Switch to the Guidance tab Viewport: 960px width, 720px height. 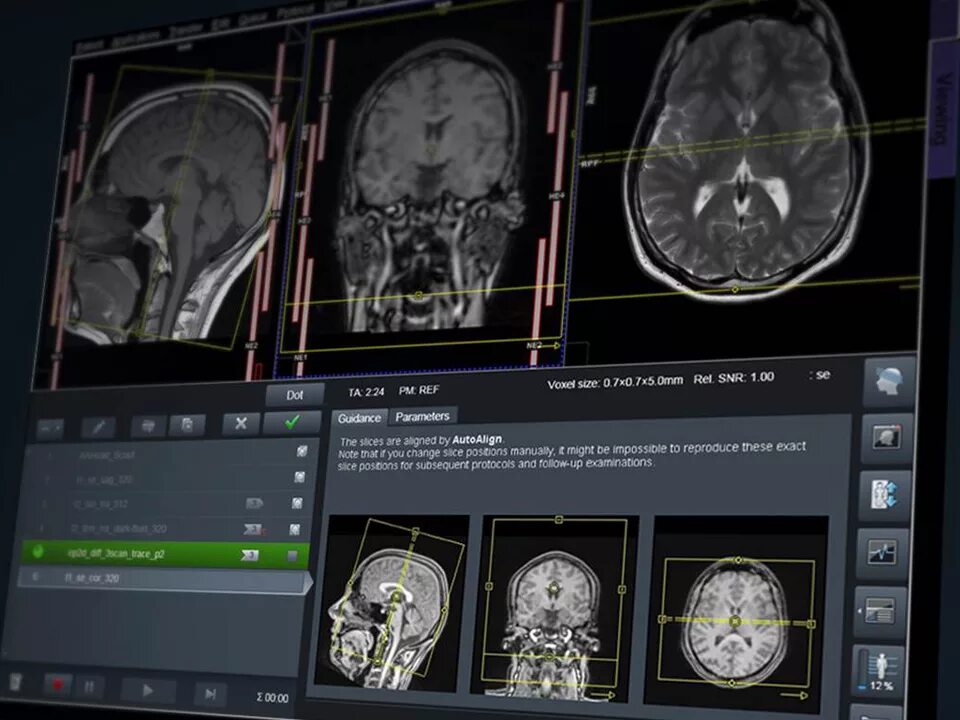359,418
